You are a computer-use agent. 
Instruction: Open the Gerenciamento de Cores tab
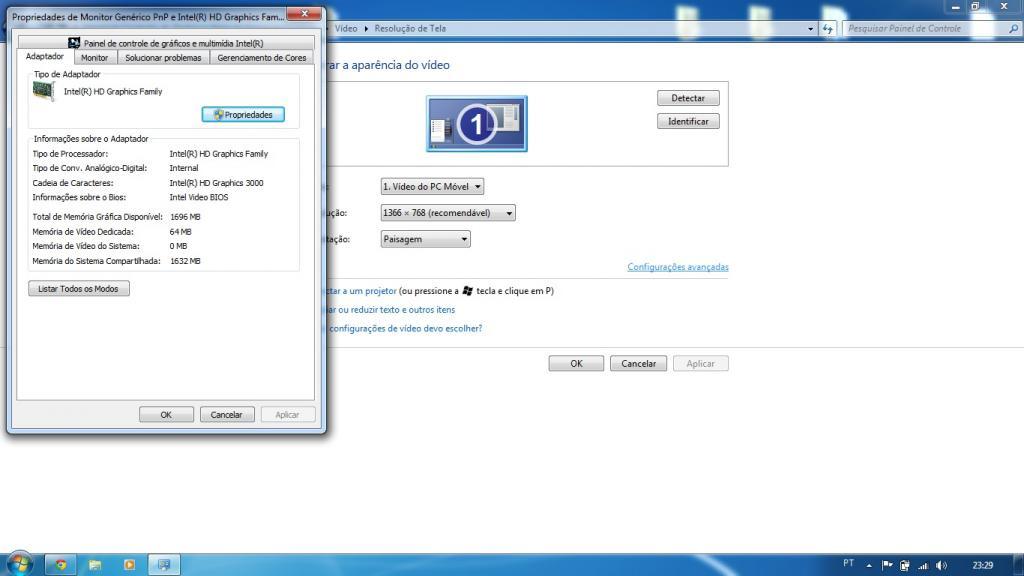pos(261,58)
